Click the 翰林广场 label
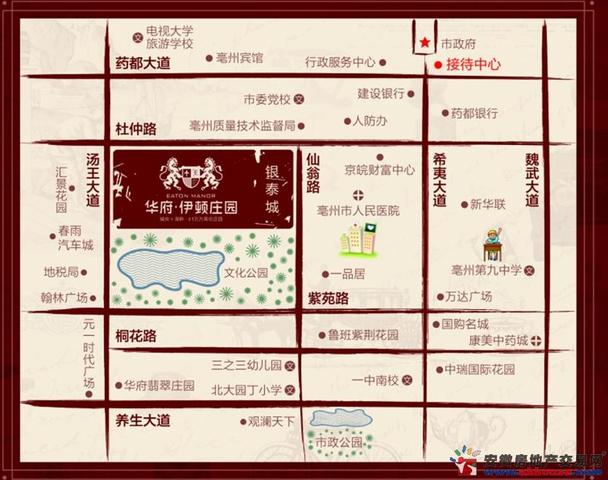This screenshot has width=608, height=480. click(64, 298)
